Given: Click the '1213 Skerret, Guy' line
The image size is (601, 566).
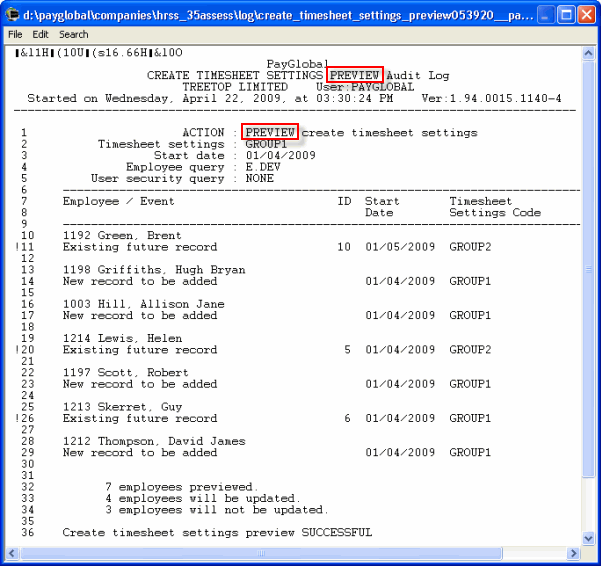Looking at the screenshot, I should tap(122, 407).
